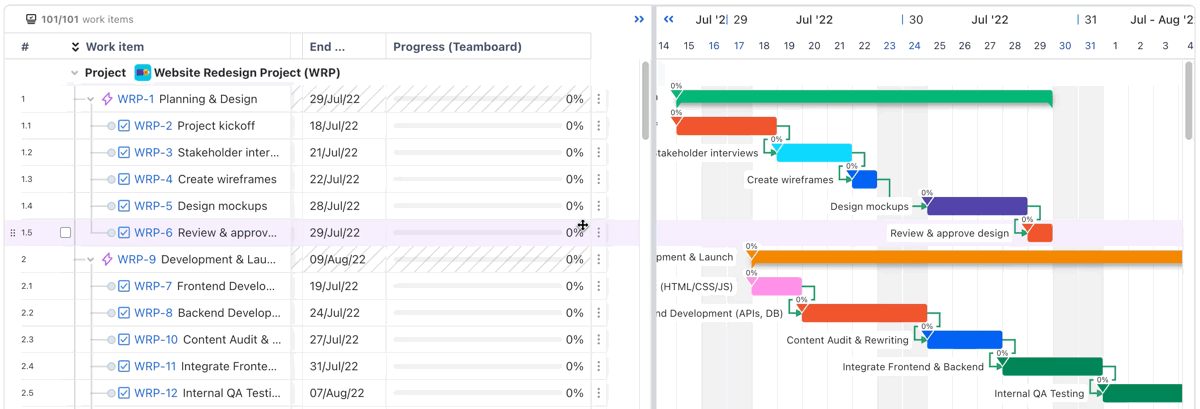
Task: Click the Website Redesign Project avatar icon
Action: point(143,73)
